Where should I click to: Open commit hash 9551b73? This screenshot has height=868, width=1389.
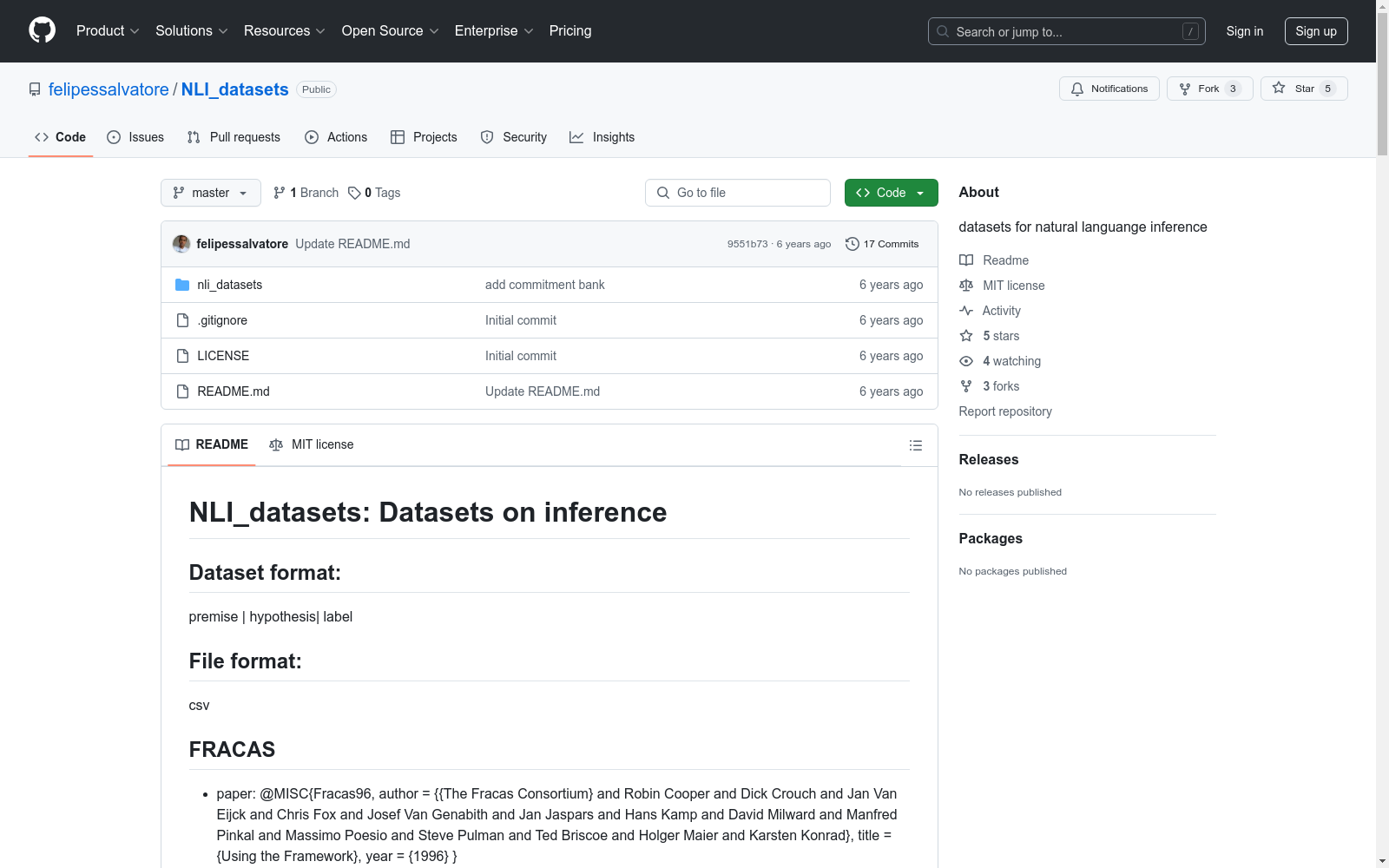tap(747, 244)
